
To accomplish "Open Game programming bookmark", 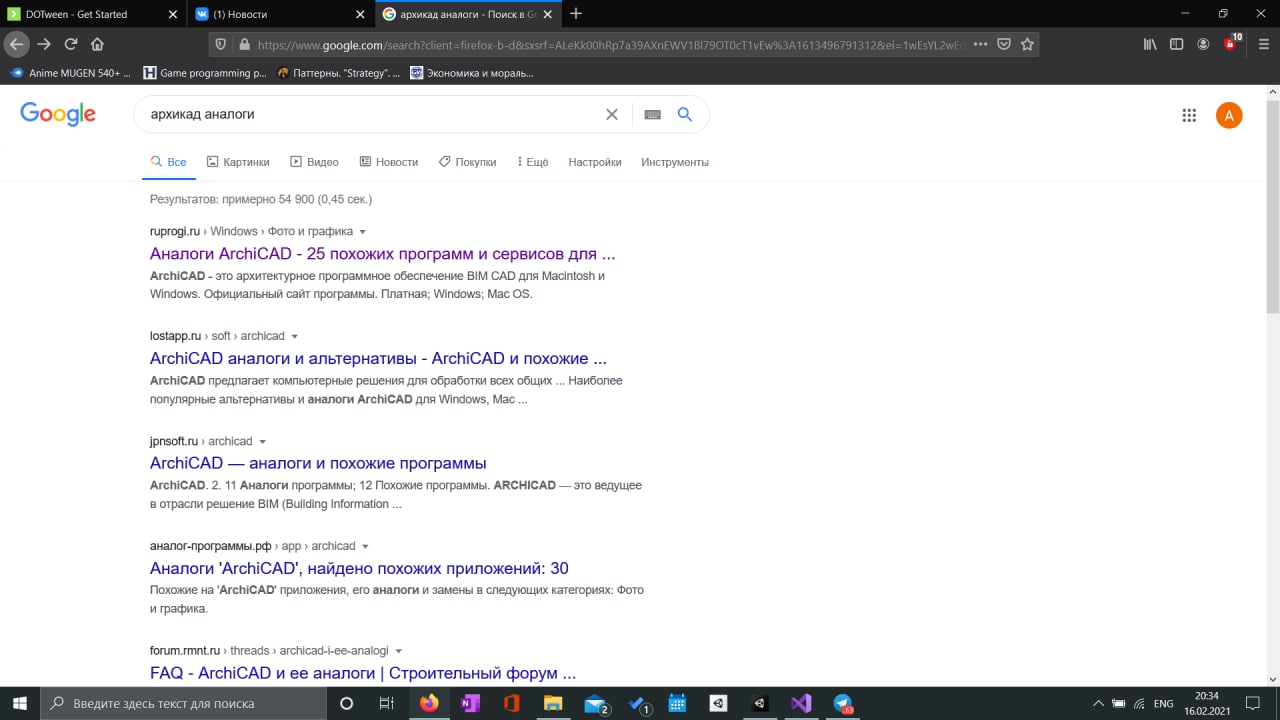I will (205, 73).
